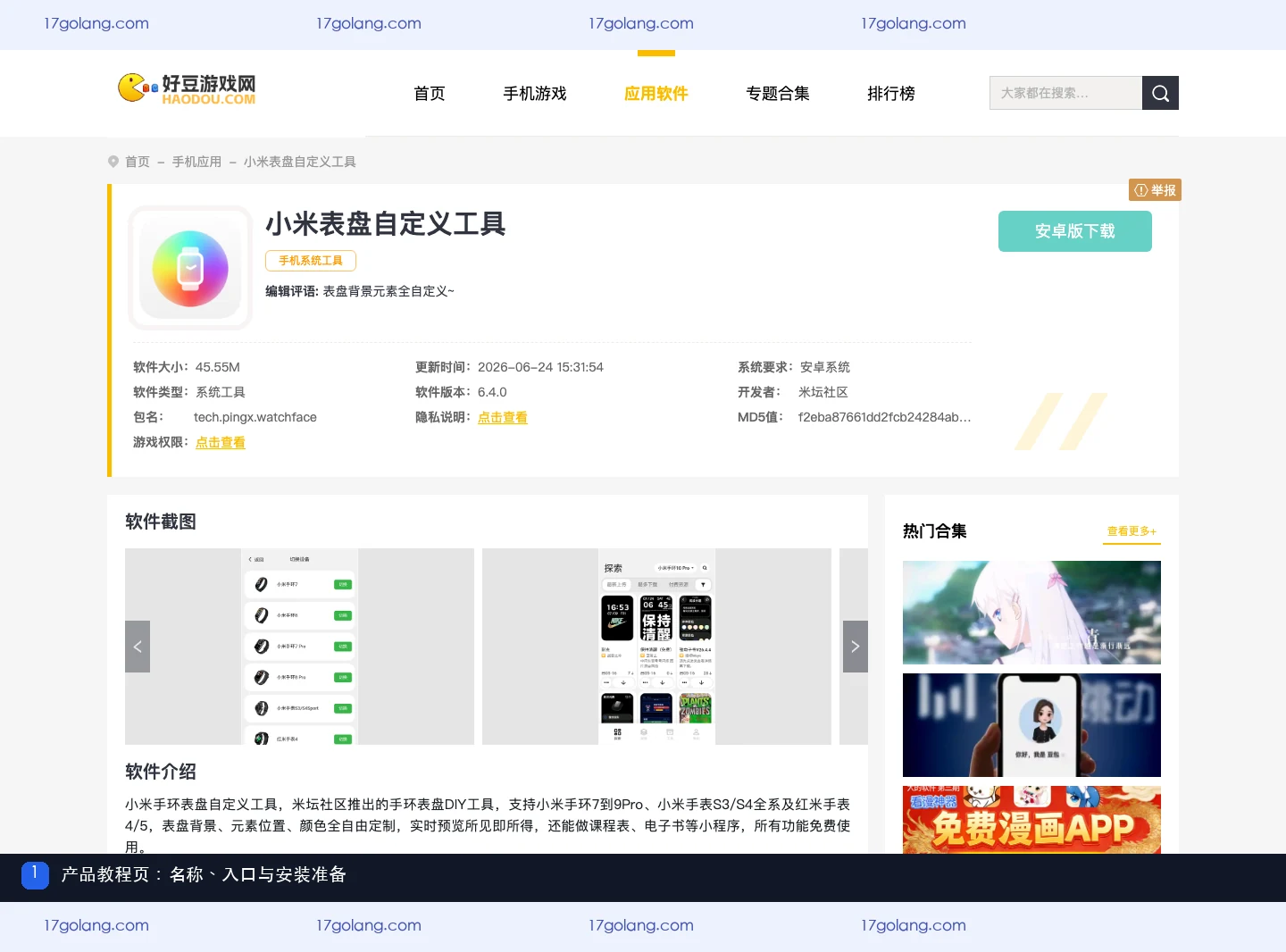Click the watch face app icon
This screenshot has width=1286, height=952.
(190, 268)
